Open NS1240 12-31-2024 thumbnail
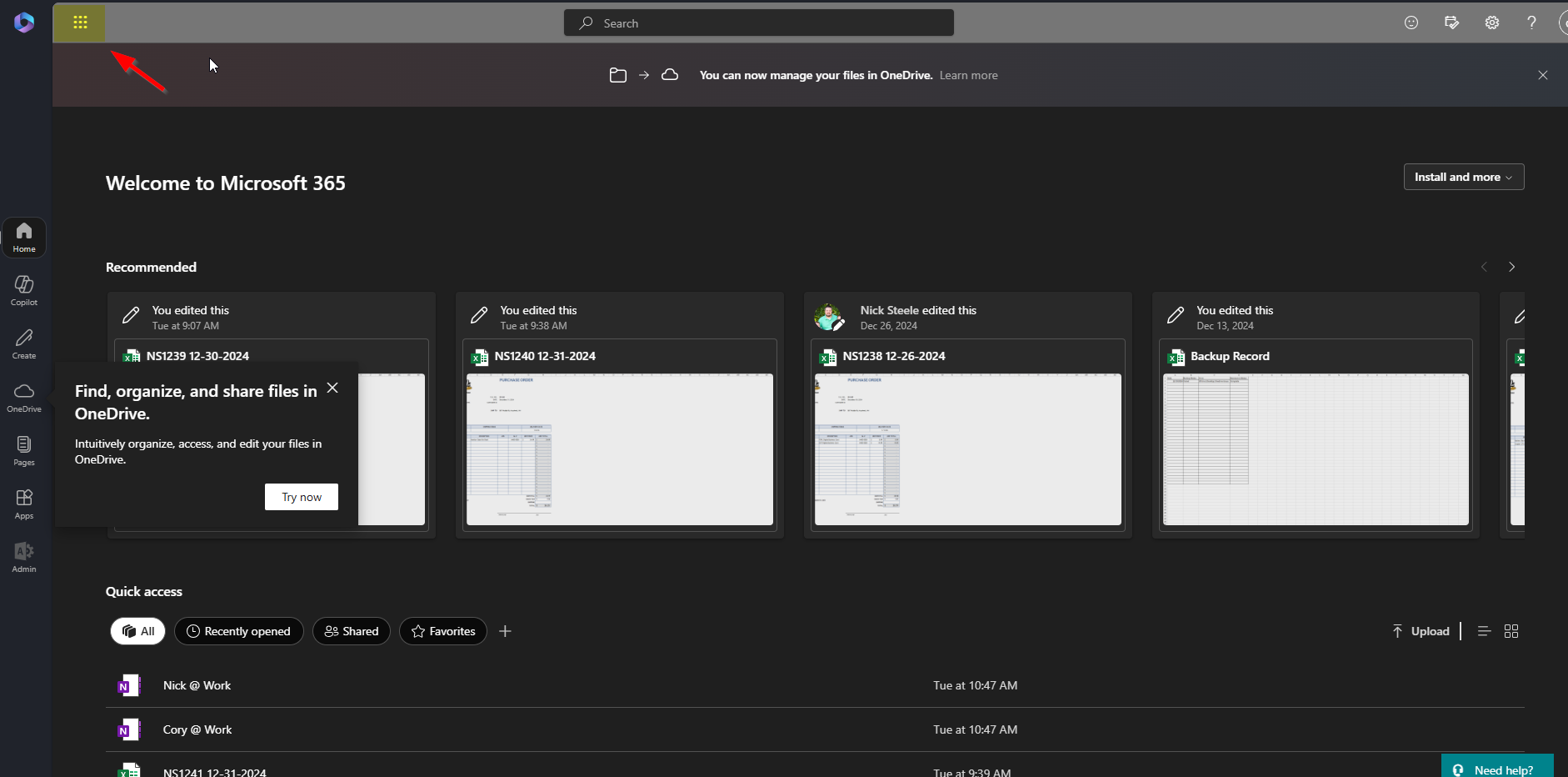The width and height of the screenshot is (1568, 777). coord(620,449)
